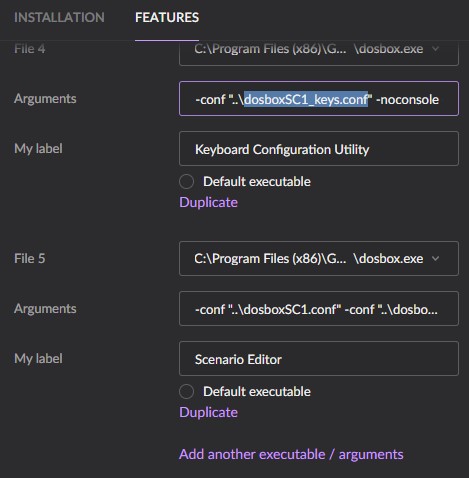Select the FEATURES tab
469x478 pixels.
pyautogui.click(x=167, y=17)
